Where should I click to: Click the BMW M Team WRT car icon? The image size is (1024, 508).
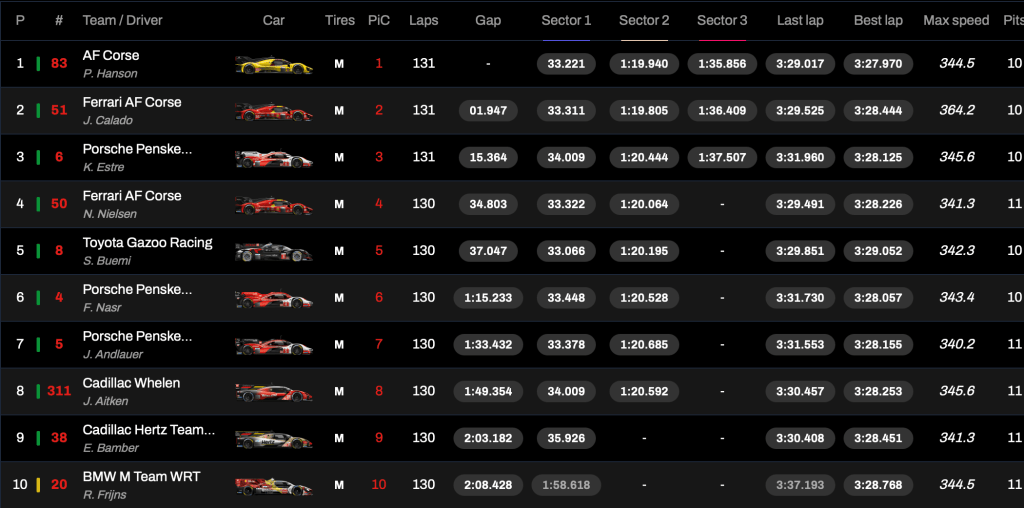click(273, 486)
